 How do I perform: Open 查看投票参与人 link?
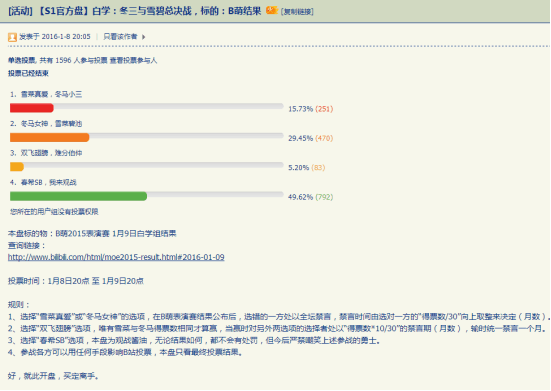(x=133, y=60)
